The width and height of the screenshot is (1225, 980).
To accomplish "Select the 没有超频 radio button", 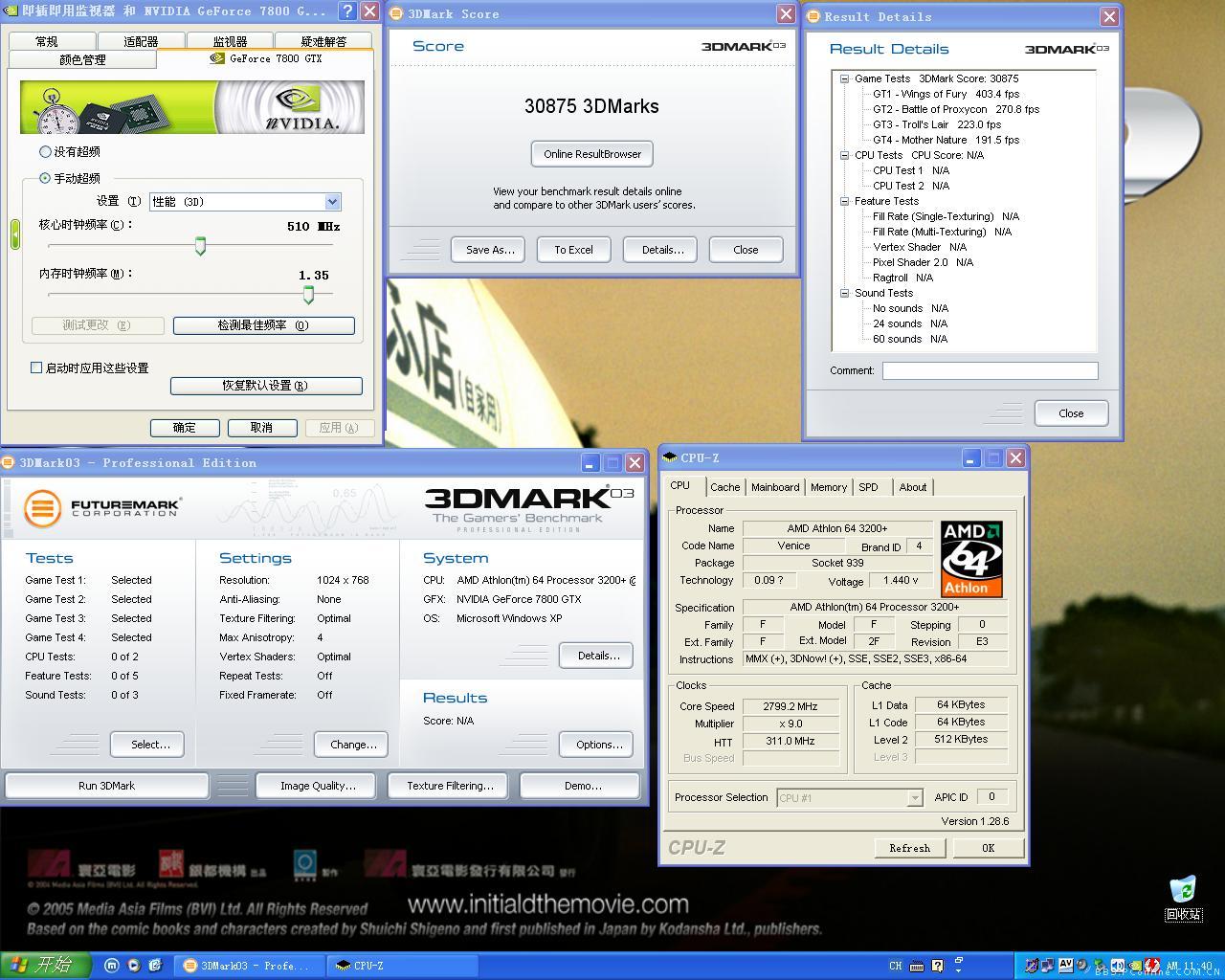I will click(45, 151).
